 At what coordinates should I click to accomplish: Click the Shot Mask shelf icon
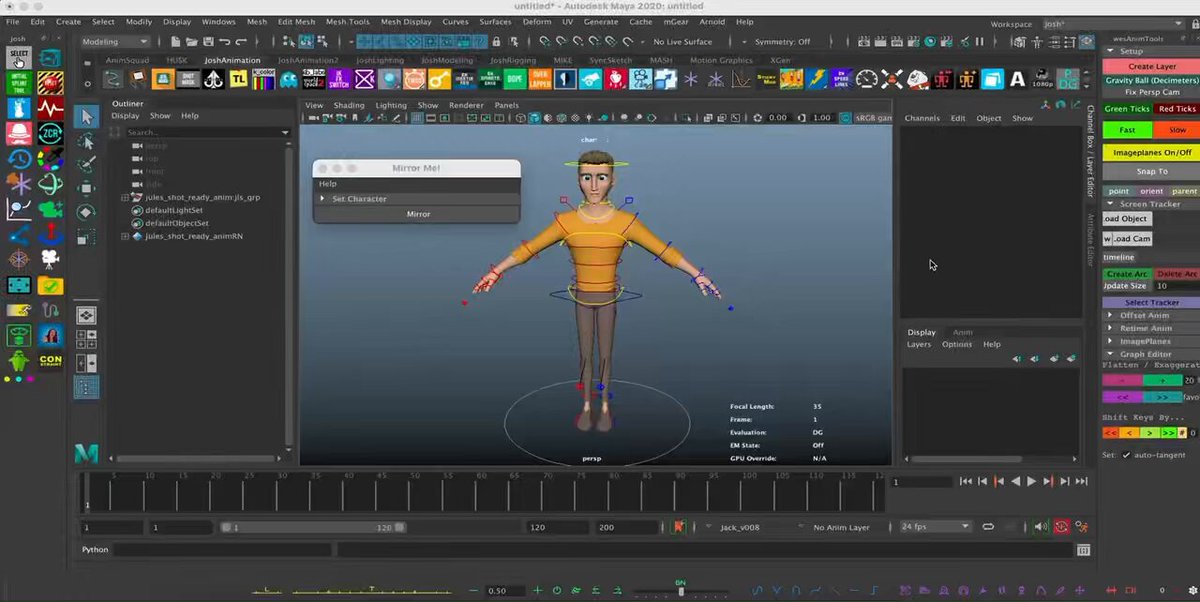pos(187,80)
